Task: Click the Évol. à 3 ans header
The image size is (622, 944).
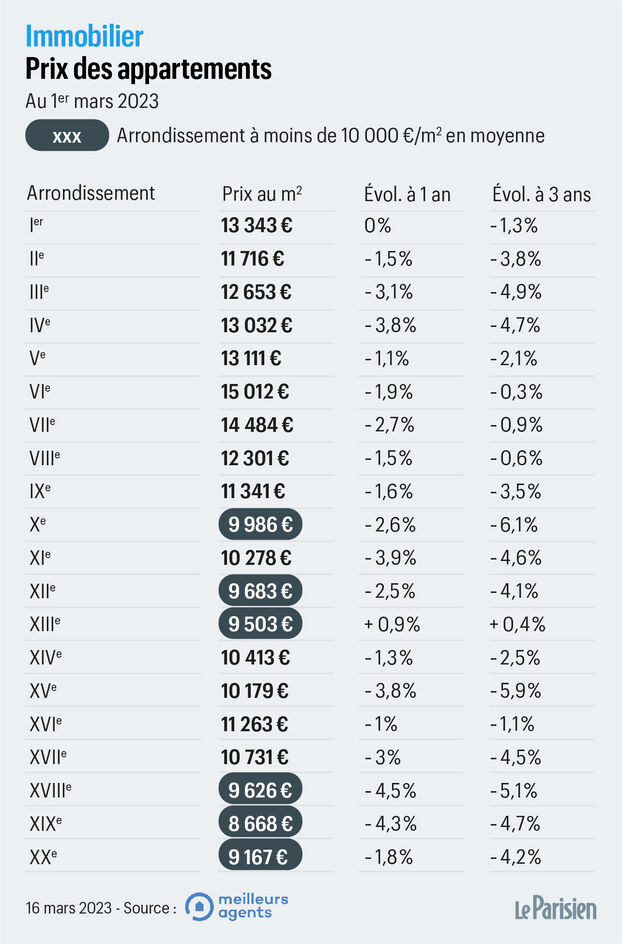Action: click(541, 194)
